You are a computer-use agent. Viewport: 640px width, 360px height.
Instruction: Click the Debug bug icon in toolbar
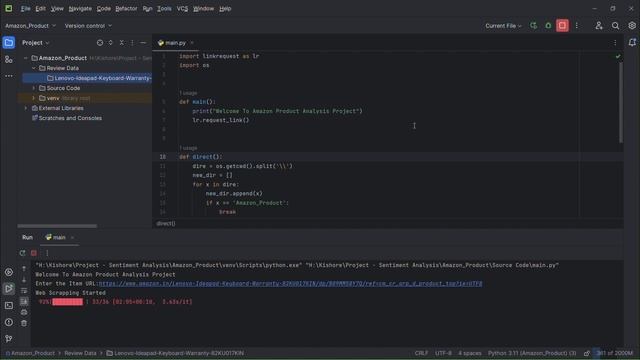(548, 26)
